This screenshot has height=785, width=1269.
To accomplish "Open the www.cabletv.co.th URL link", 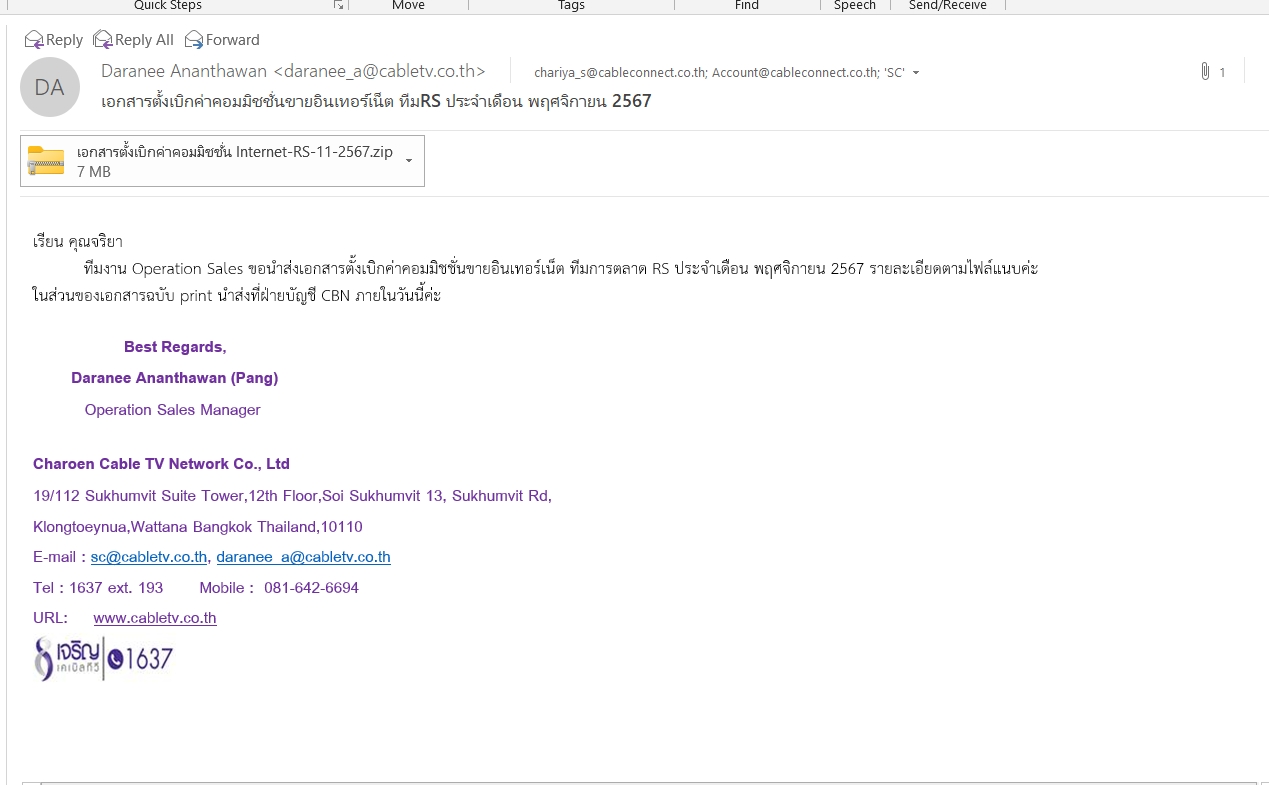I will (x=155, y=618).
